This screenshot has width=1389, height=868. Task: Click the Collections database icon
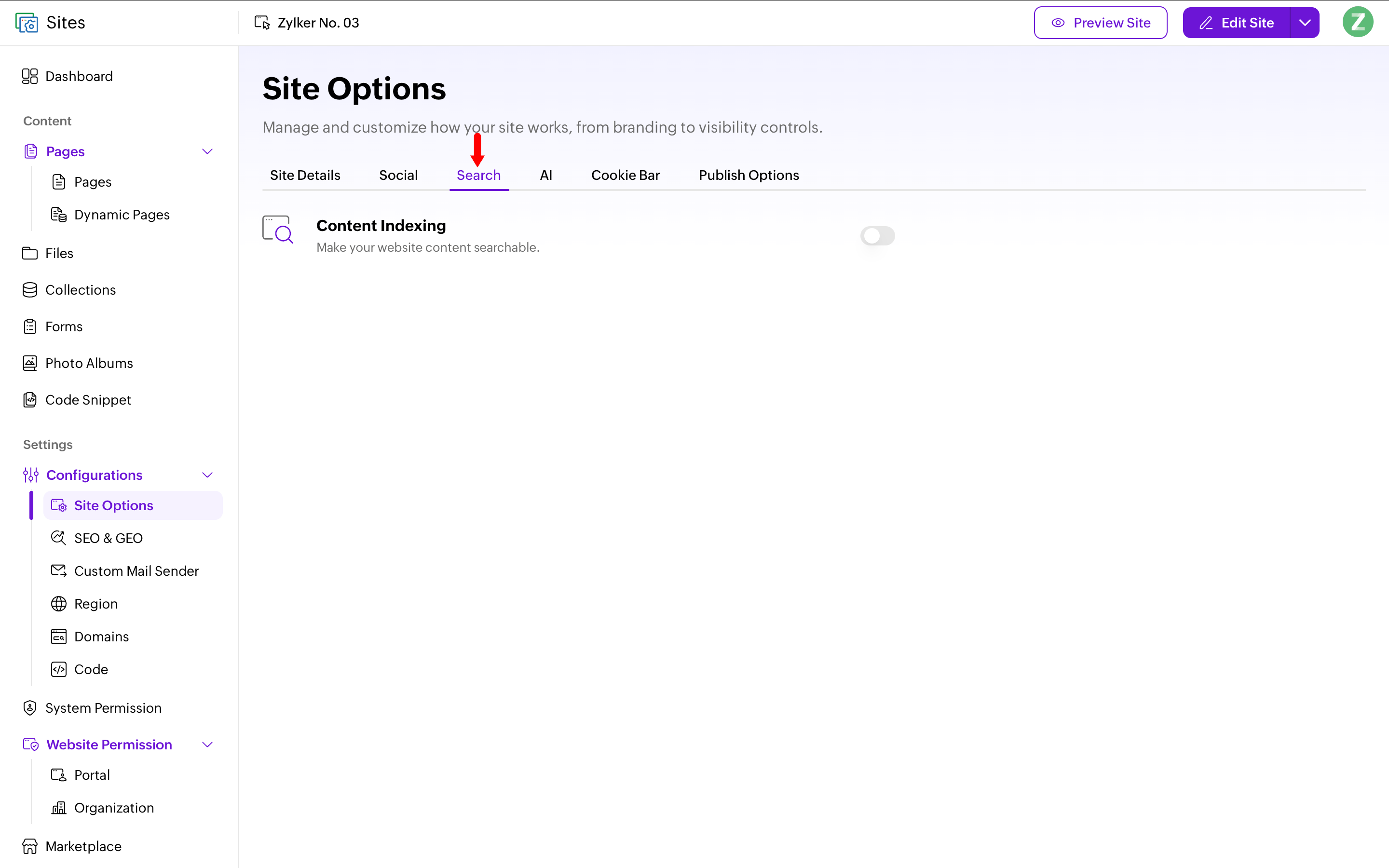click(x=30, y=290)
